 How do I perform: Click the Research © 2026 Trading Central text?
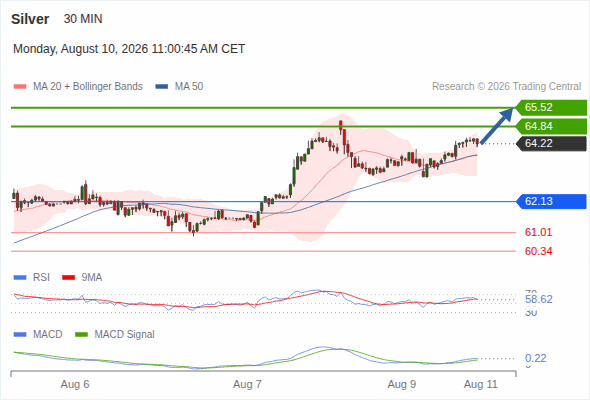[x=506, y=87]
